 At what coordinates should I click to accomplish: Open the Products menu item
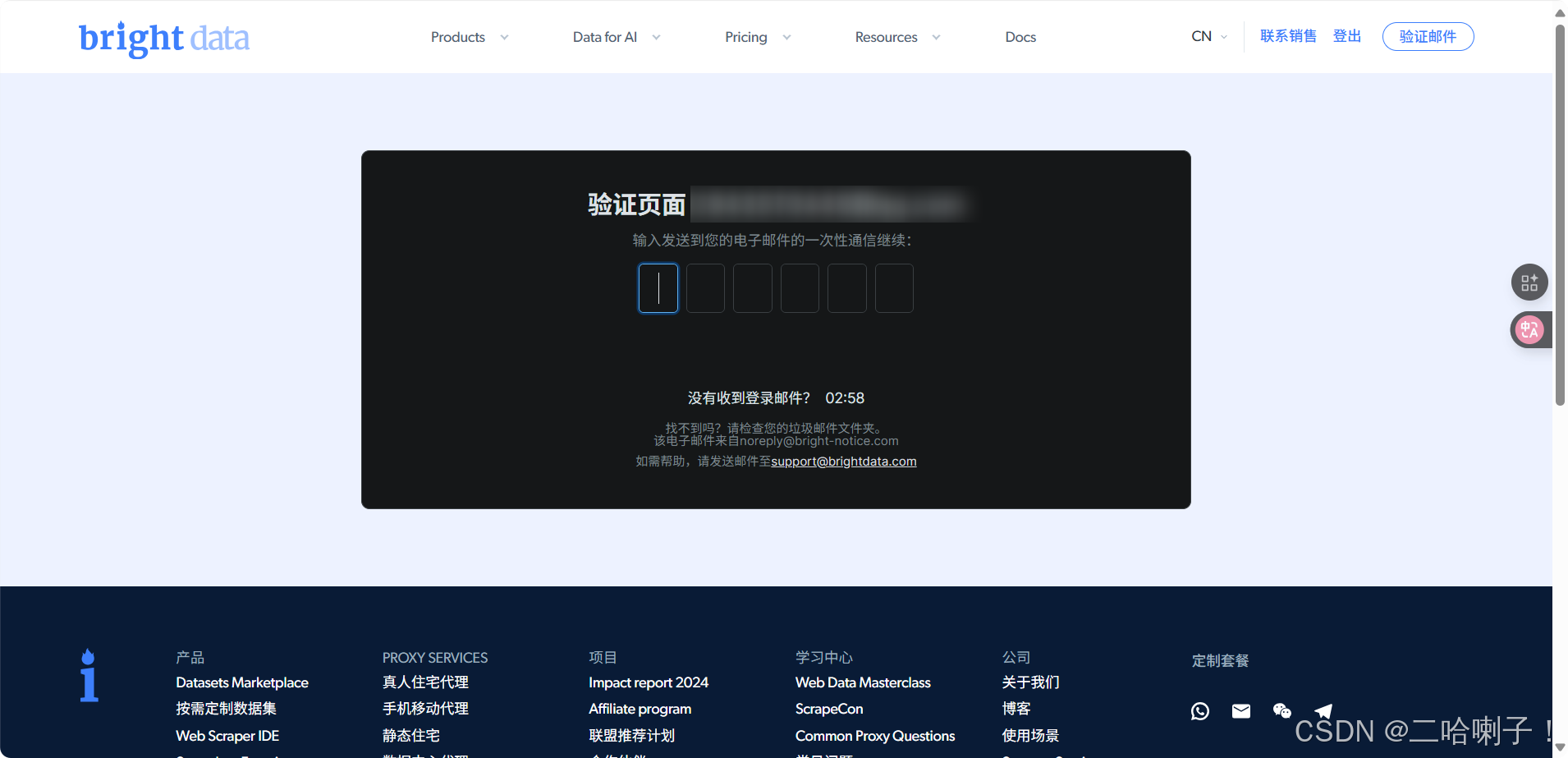[458, 37]
